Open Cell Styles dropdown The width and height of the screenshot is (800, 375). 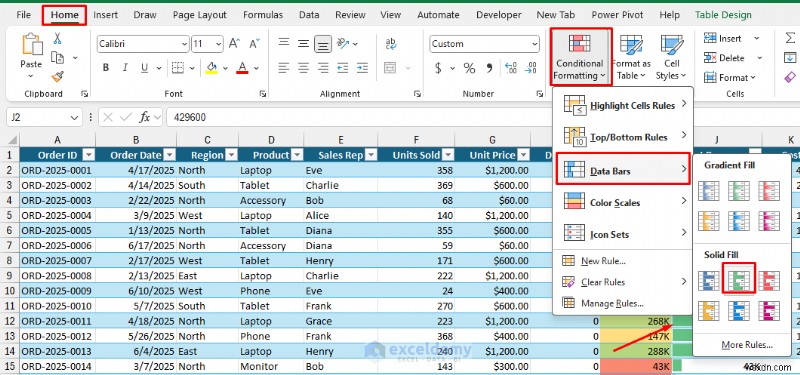coord(671,57)
